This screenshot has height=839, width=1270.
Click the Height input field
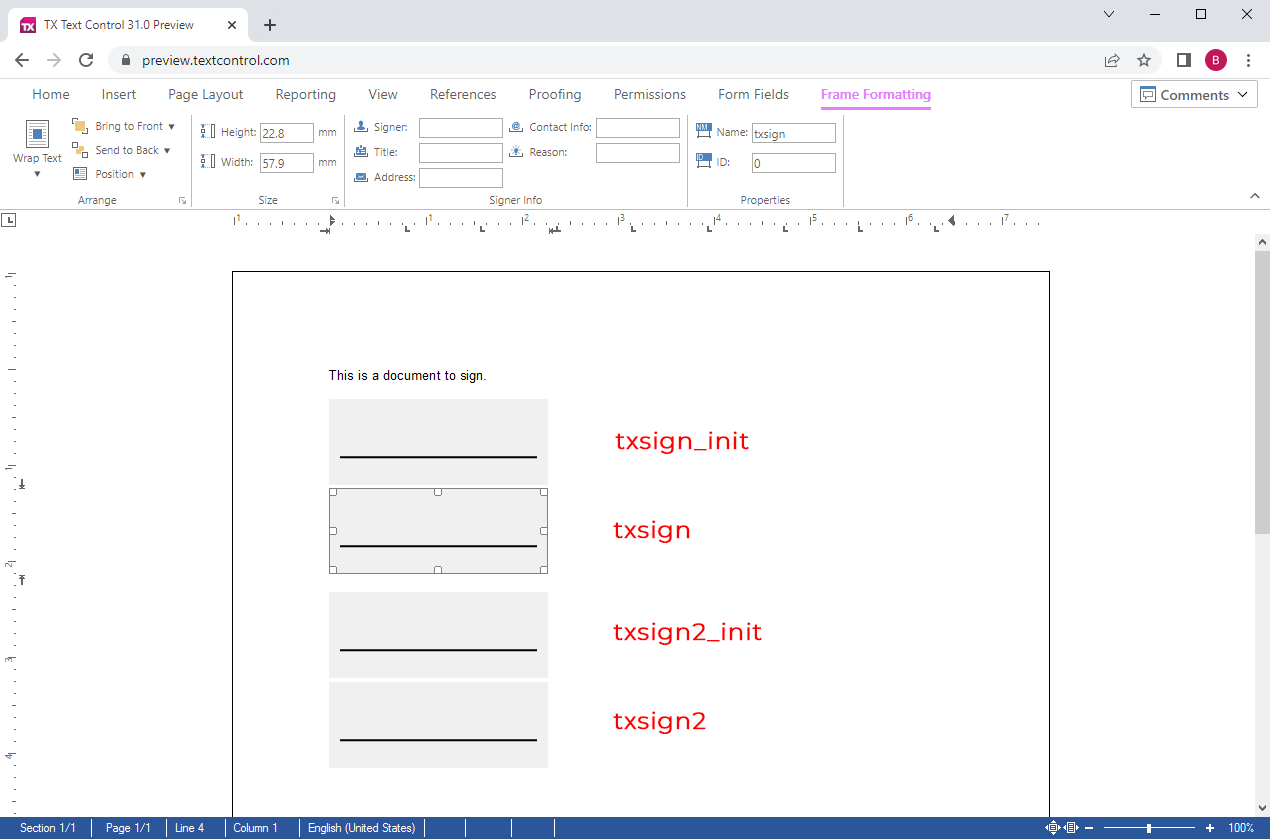tap(287, 131)
